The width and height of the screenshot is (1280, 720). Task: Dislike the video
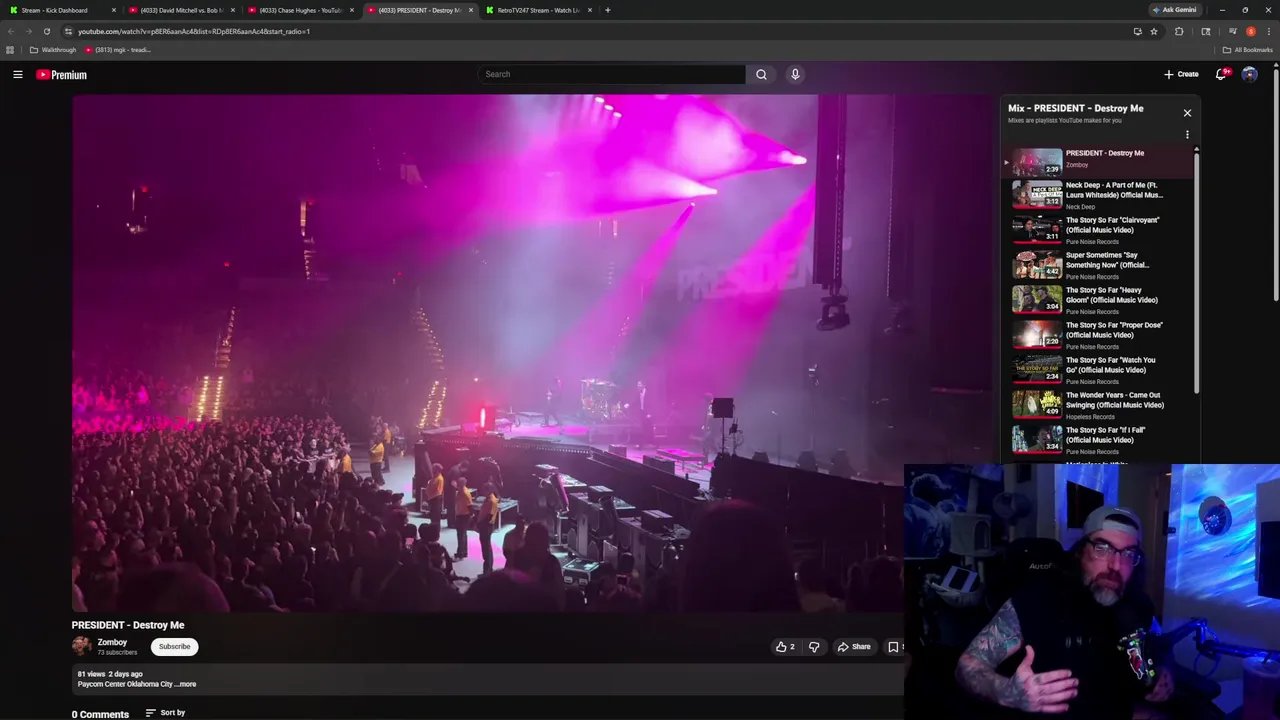click(814, 647)
